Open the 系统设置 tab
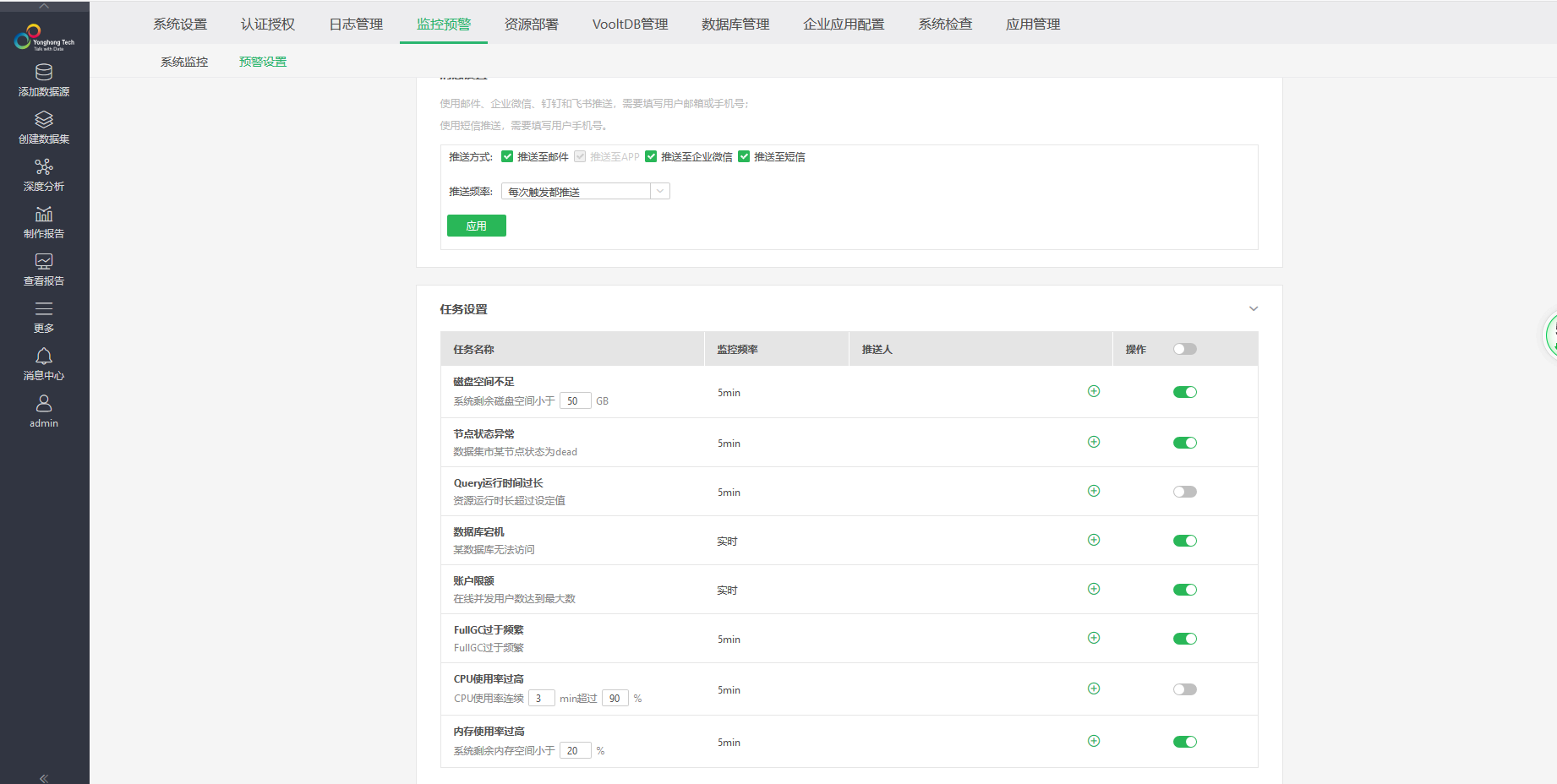This screenshot has height=784, width=1557. click(180, 24)
